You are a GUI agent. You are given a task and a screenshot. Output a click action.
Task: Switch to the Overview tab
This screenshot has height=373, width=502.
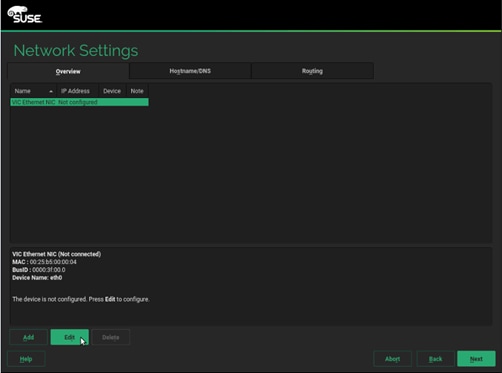click(68, 71)
